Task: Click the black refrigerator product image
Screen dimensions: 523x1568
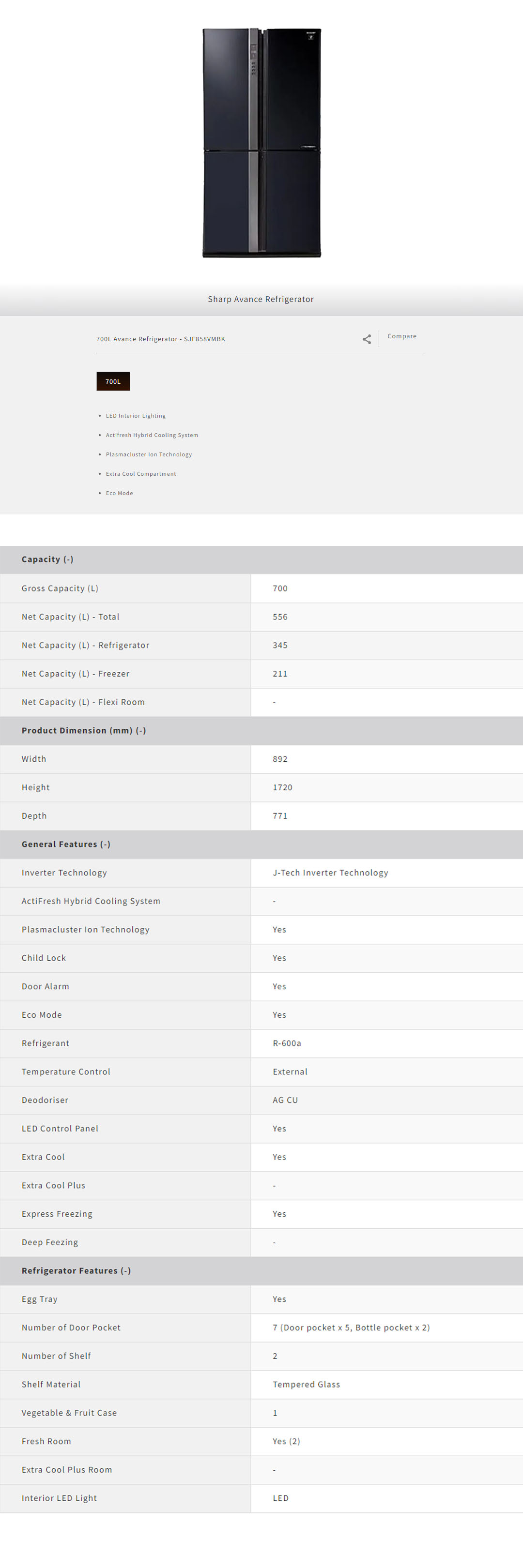Action: [x=261, y=143]
